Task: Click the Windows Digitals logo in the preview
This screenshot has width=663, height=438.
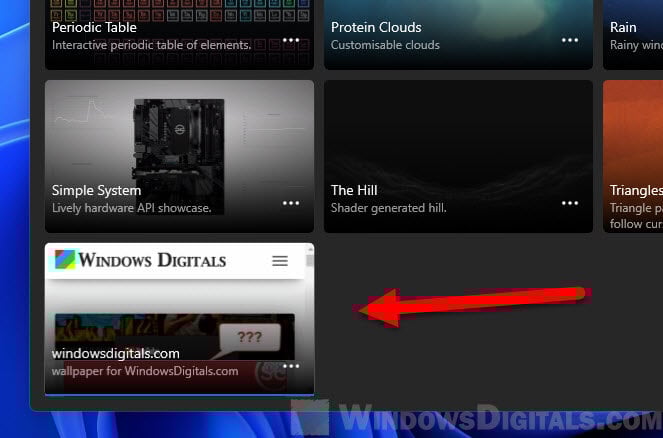Action: pyautogui.click(x=140, y=260)
